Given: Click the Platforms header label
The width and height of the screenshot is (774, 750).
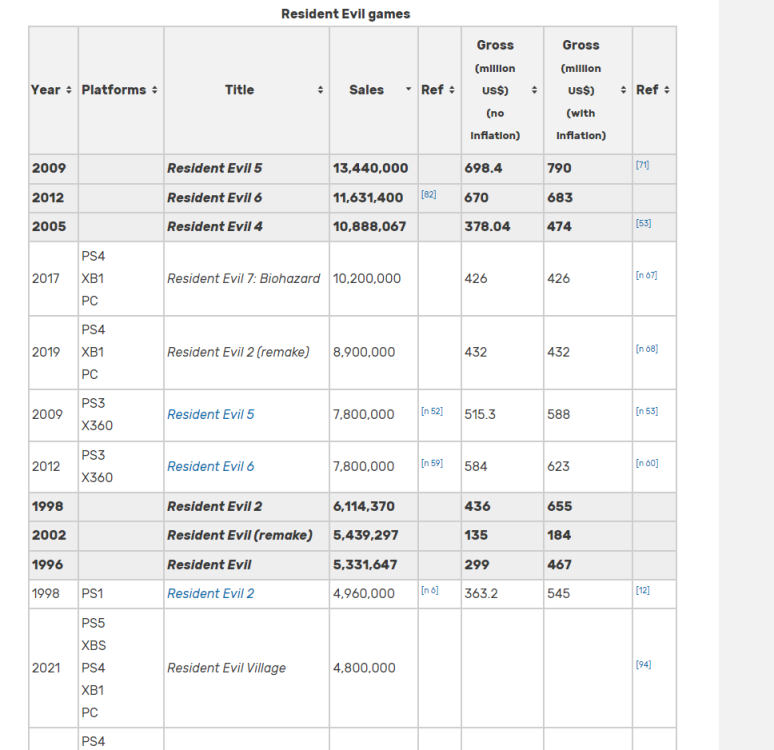Looking at the screenshot, I should pyautogui.click(x=114, y=90).
